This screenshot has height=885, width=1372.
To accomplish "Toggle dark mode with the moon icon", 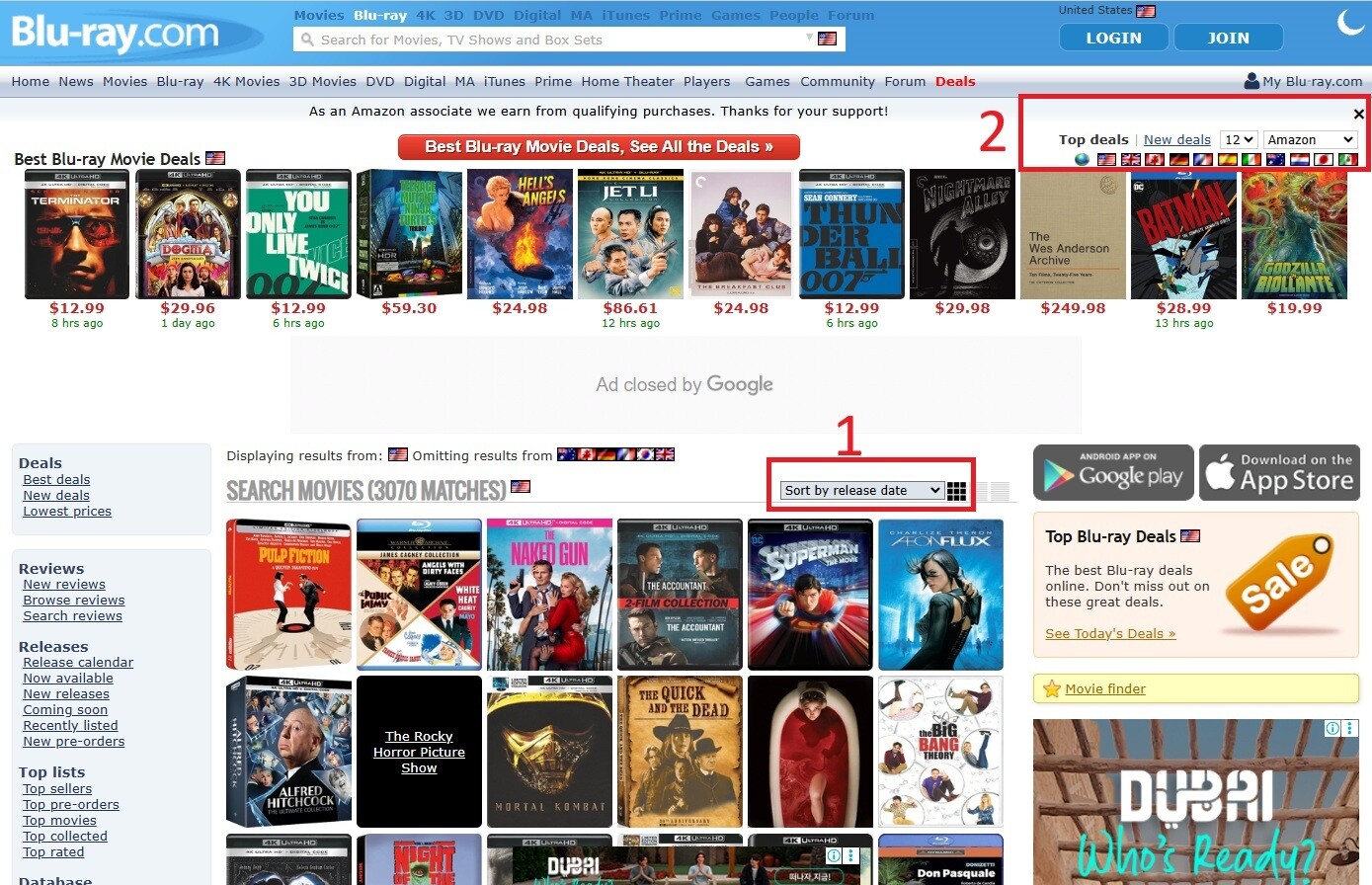I will point(1349,23).
